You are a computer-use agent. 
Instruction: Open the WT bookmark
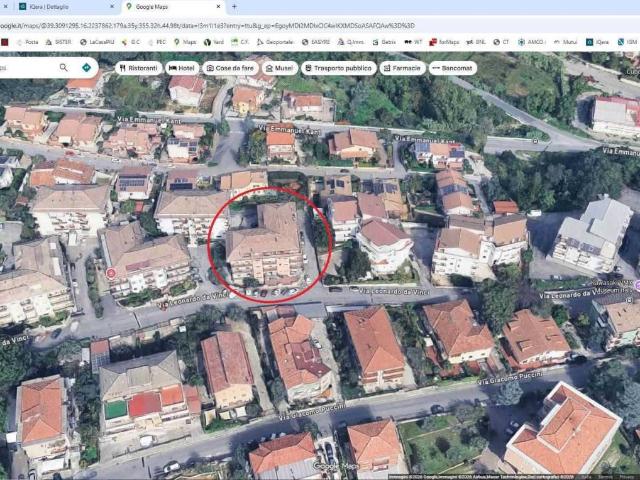tap(413, 42)
